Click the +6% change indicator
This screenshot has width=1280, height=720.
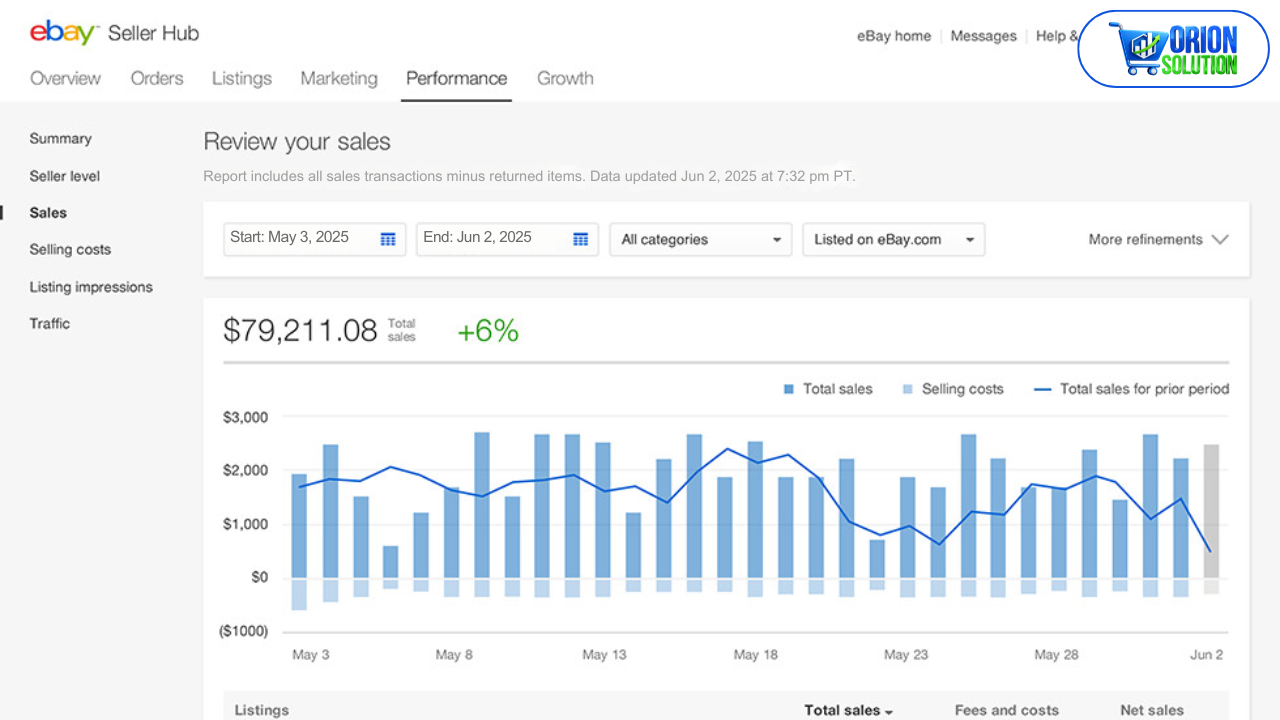coord(488,331)
